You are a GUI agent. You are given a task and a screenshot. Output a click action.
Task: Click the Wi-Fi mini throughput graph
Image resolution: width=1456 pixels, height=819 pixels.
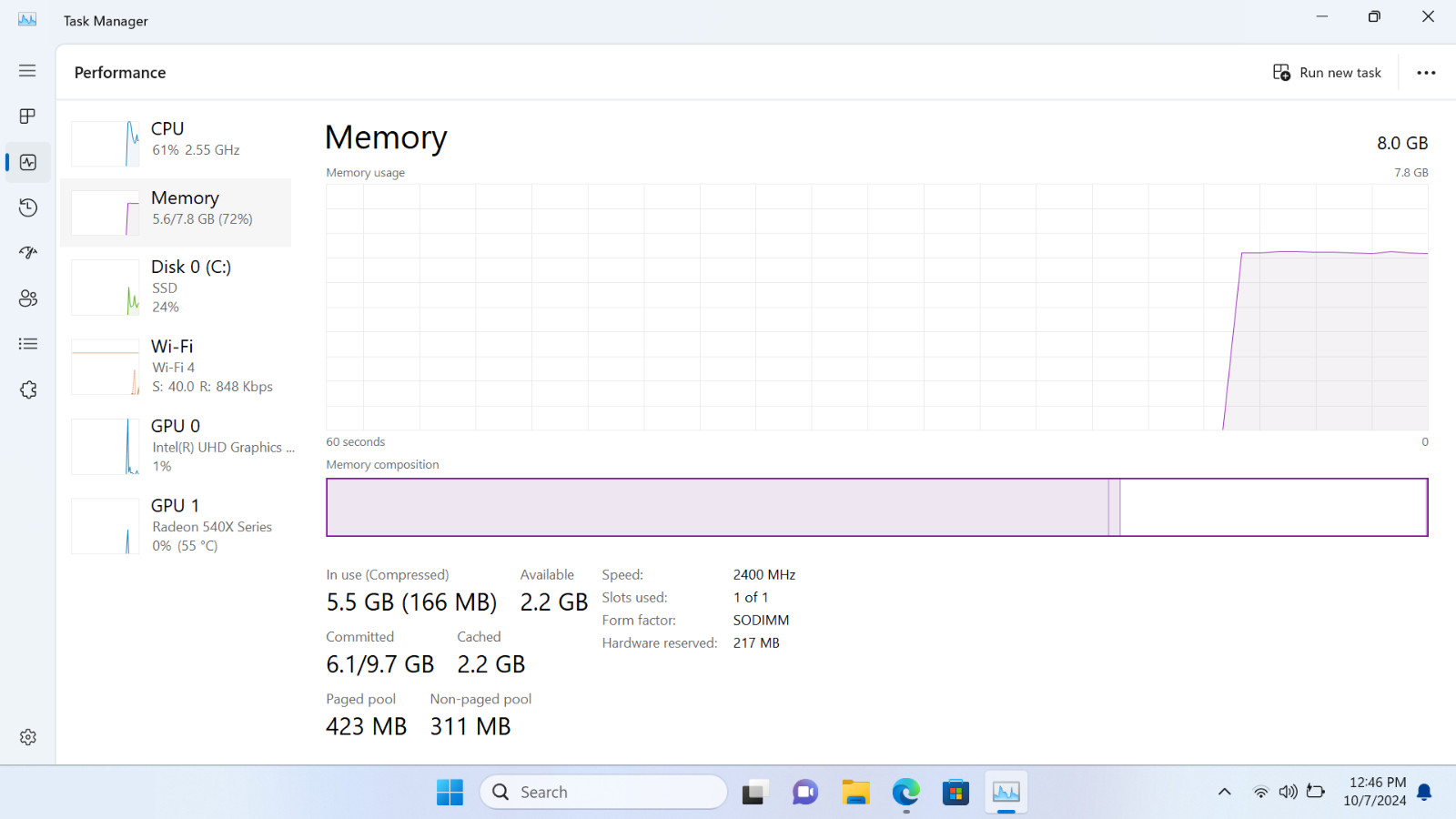pos(106,367)
